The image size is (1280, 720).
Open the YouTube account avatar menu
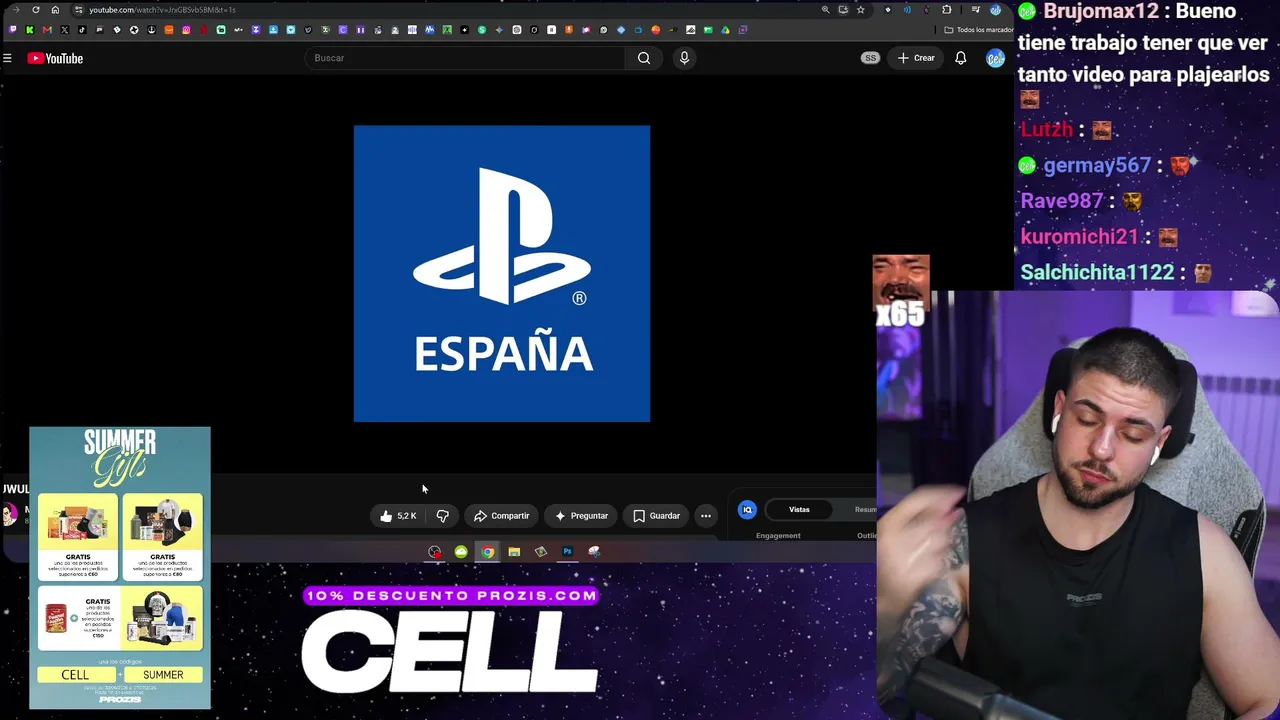click(995, 58)
